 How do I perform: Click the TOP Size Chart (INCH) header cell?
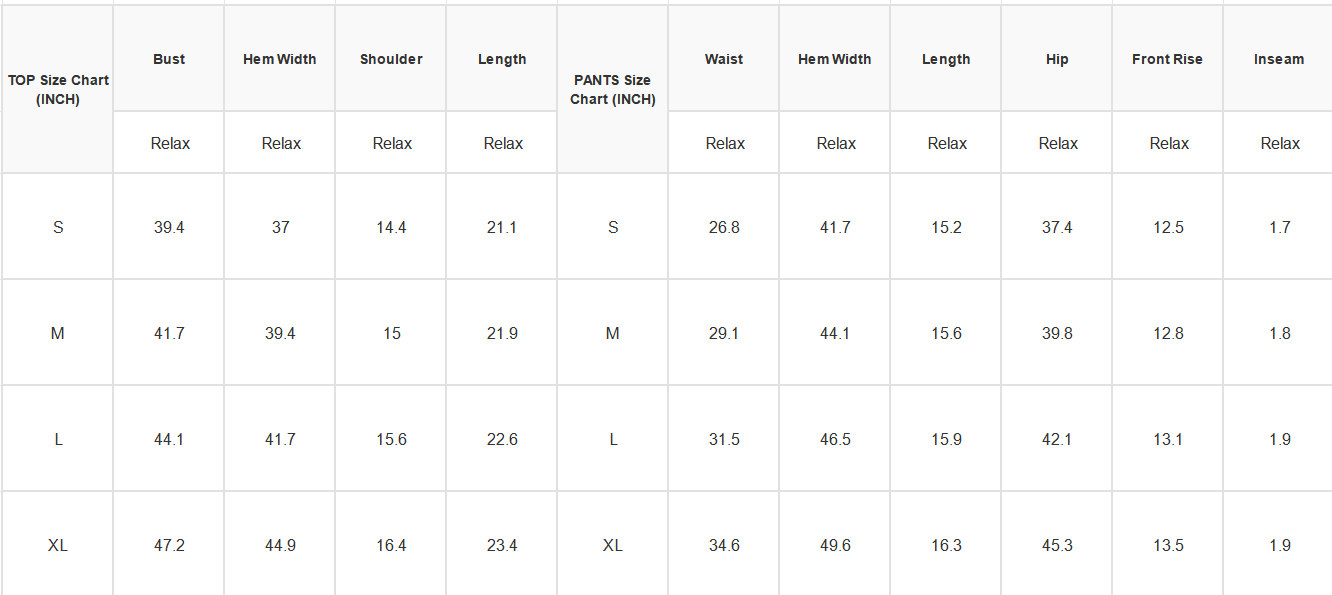[x=58, y=90]
